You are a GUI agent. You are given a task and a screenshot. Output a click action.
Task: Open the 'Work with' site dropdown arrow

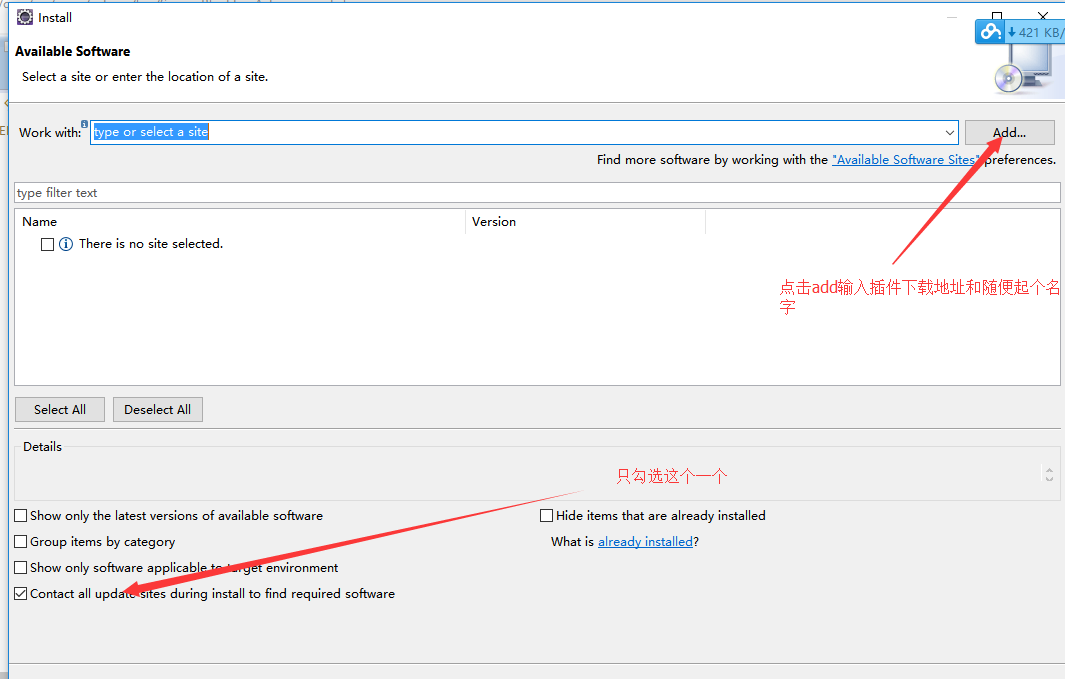tap(950, 132)
